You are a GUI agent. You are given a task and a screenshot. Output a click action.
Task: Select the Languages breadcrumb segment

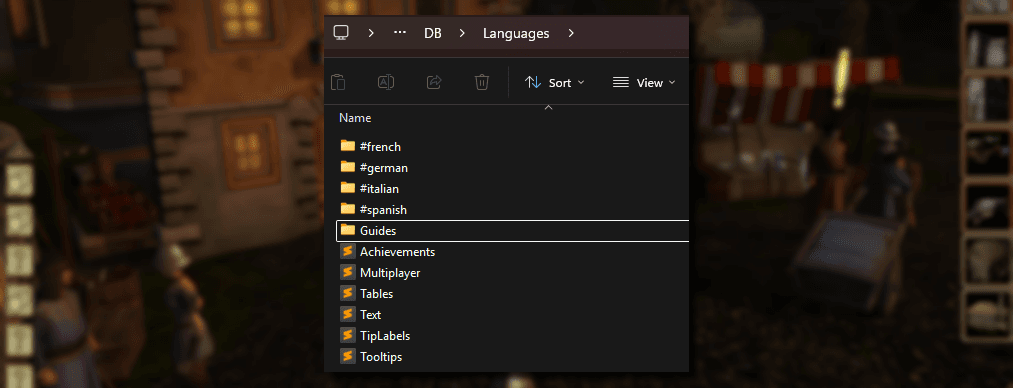(x=516, y=34)
